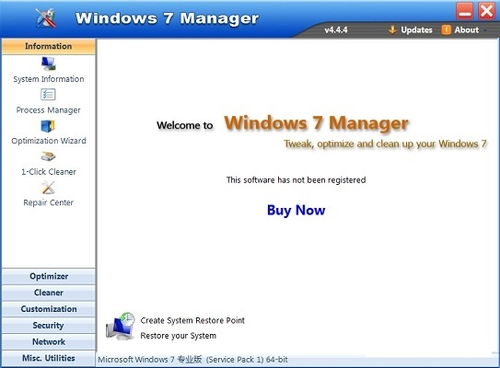The height and width of the screenshot is (368, 500).
Task: Open the Repair Center tools icon
Action: tap(48, 188)
